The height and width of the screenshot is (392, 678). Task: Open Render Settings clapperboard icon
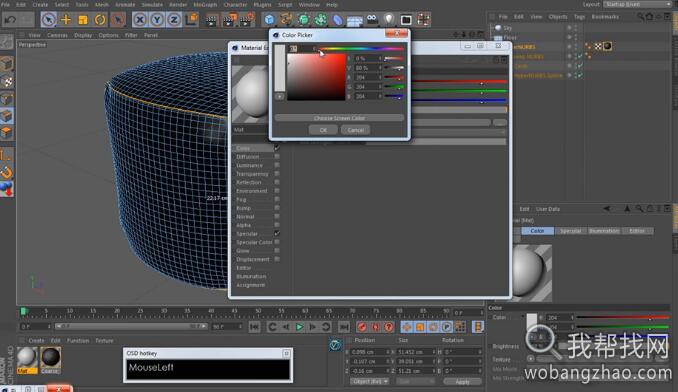(247, 20)
